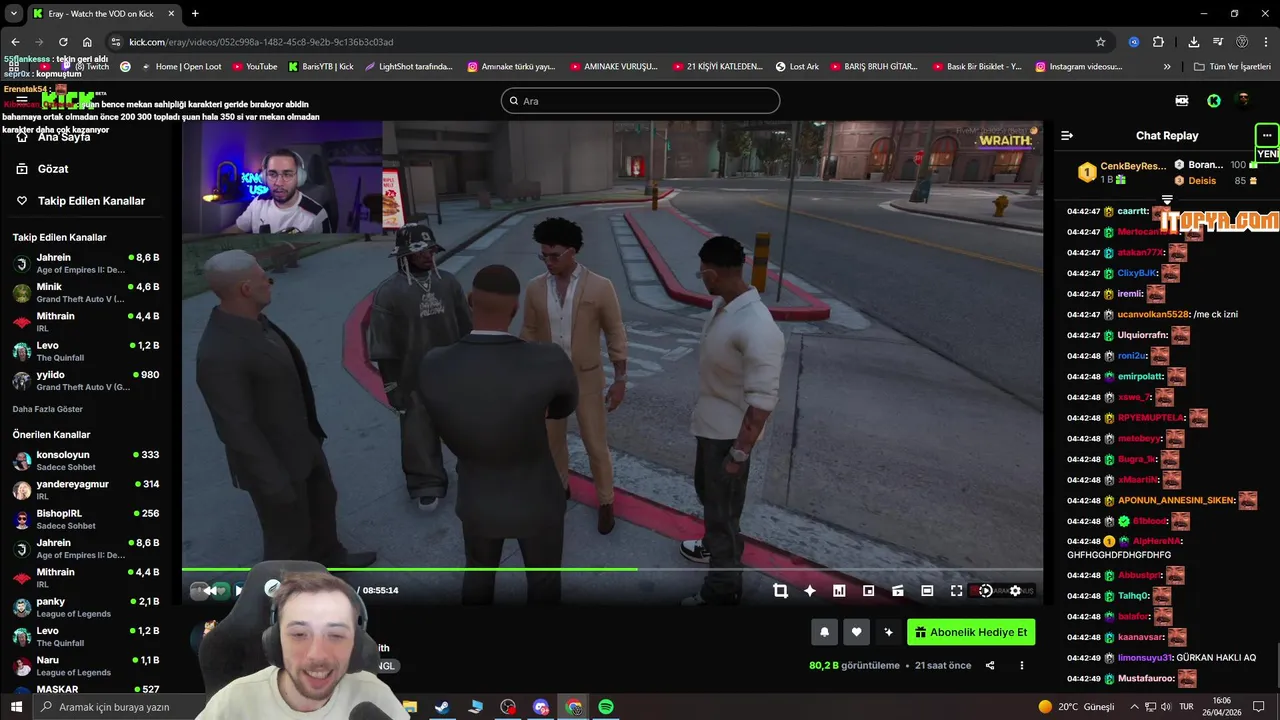1280x720 pixels.
Task: Click CenkBeyRes top gifter entry
Action: point(1121,172)
